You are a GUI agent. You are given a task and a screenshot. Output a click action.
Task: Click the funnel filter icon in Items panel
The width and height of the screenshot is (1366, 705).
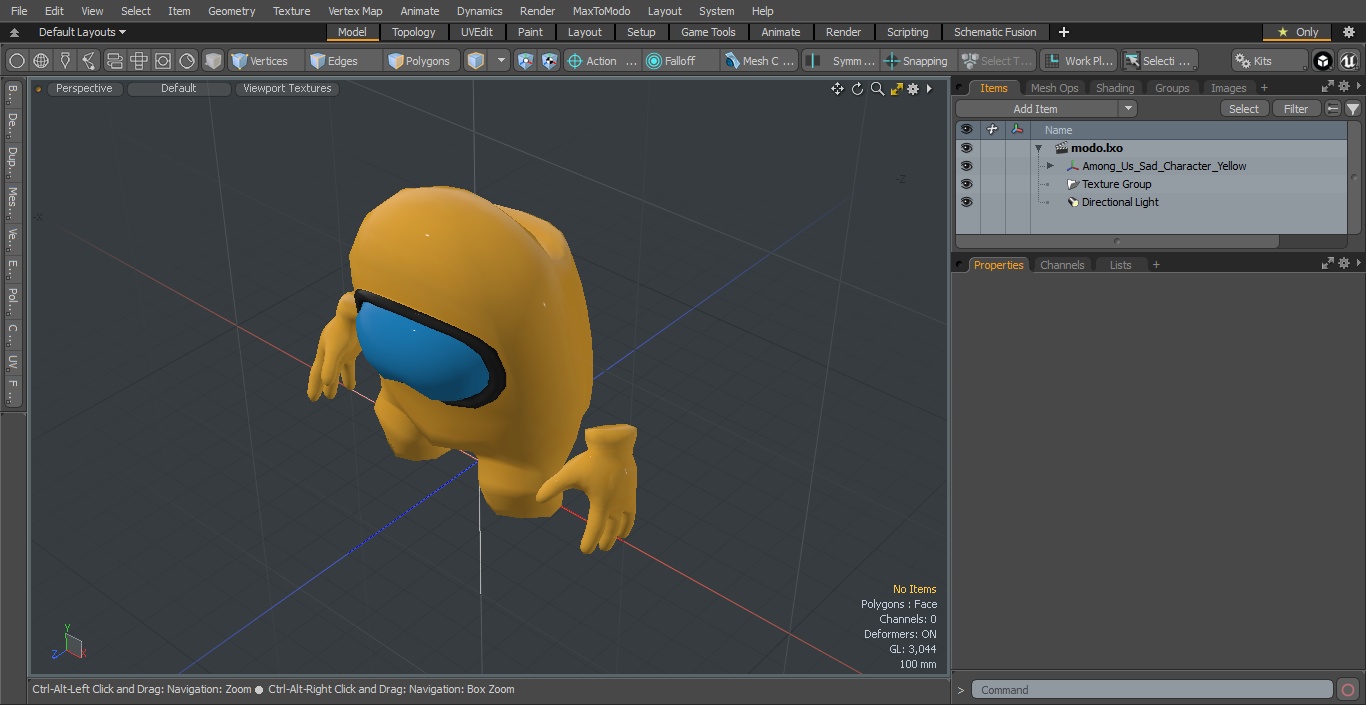coord(1353,109)
